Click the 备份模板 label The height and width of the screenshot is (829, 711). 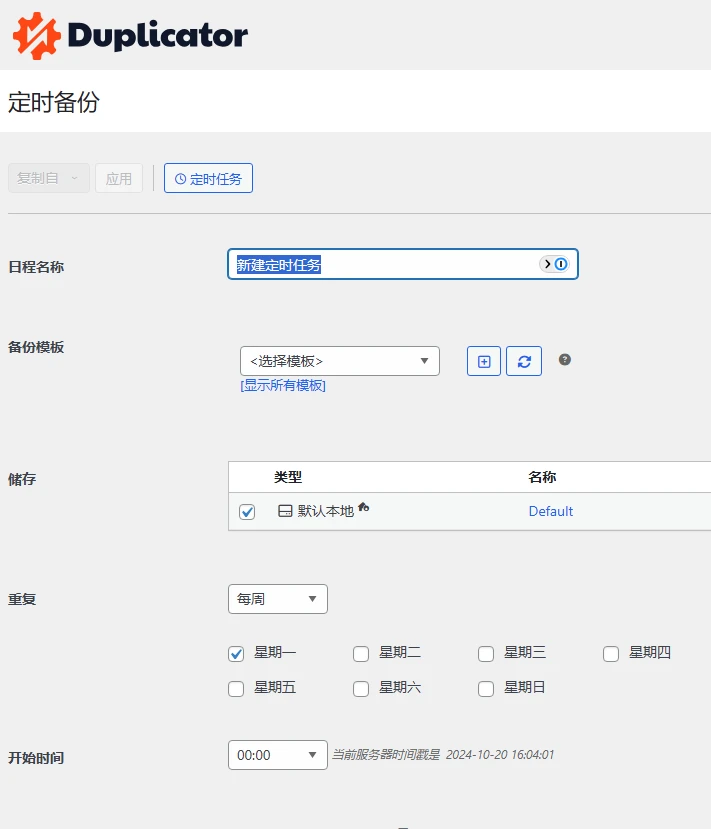pyautogui.click(x=36, y=347)
